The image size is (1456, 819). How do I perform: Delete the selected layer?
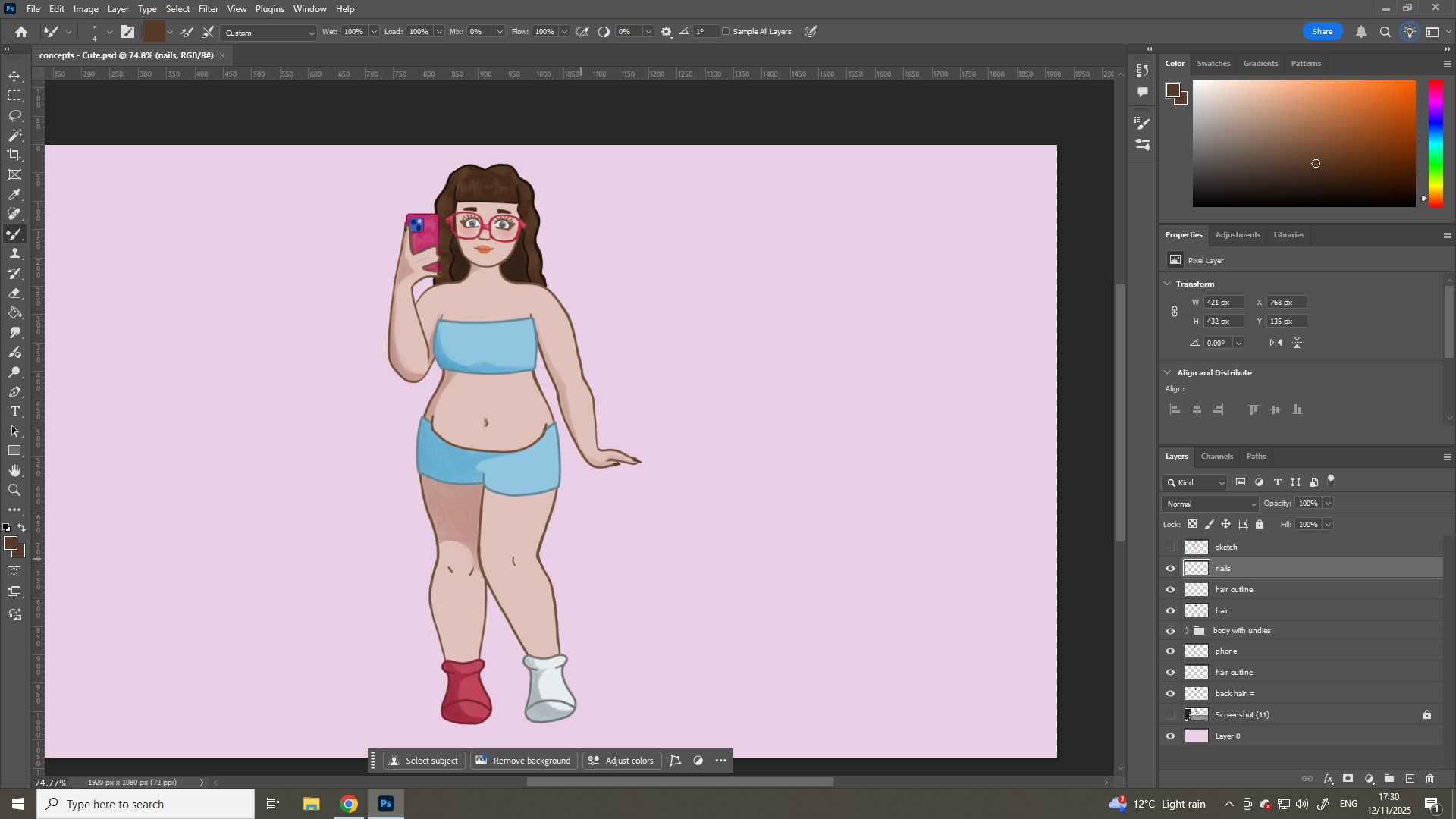tap(1430, 779)
